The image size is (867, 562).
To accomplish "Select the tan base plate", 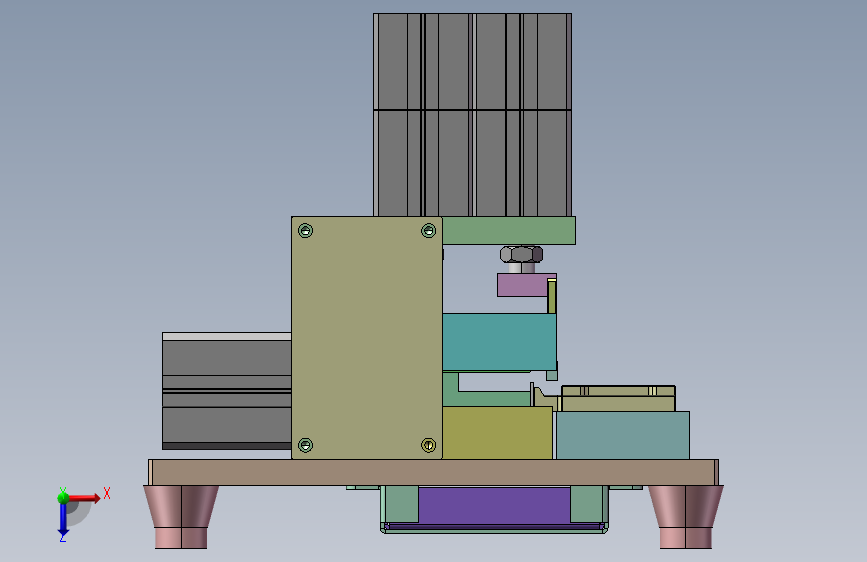I will 434,472.
